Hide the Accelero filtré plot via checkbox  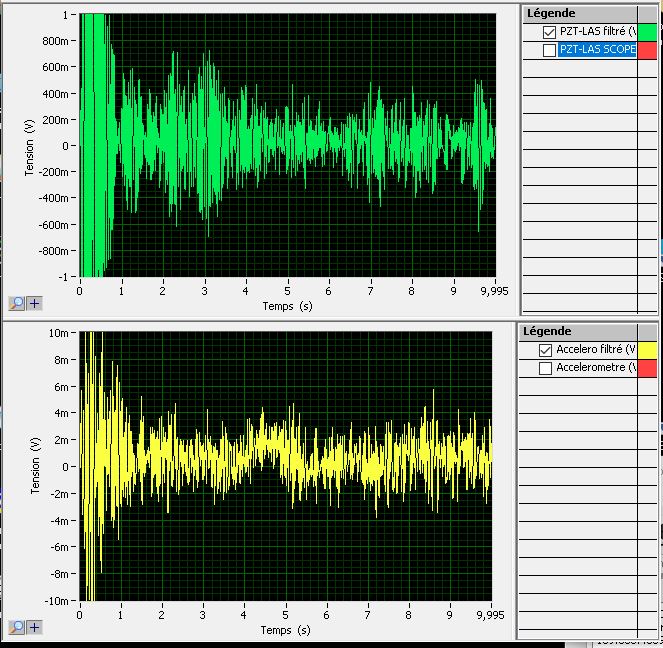[545, 350]
